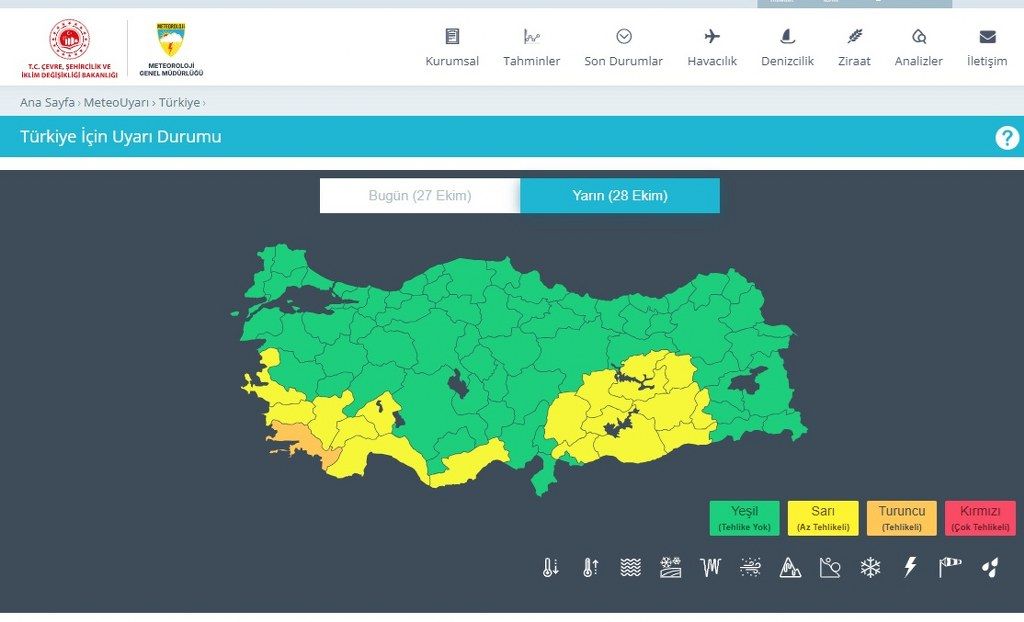Click the Tahminler chart icon
Screen dimensions: 1024x622
pyautogui.click(x=532, y=36)
